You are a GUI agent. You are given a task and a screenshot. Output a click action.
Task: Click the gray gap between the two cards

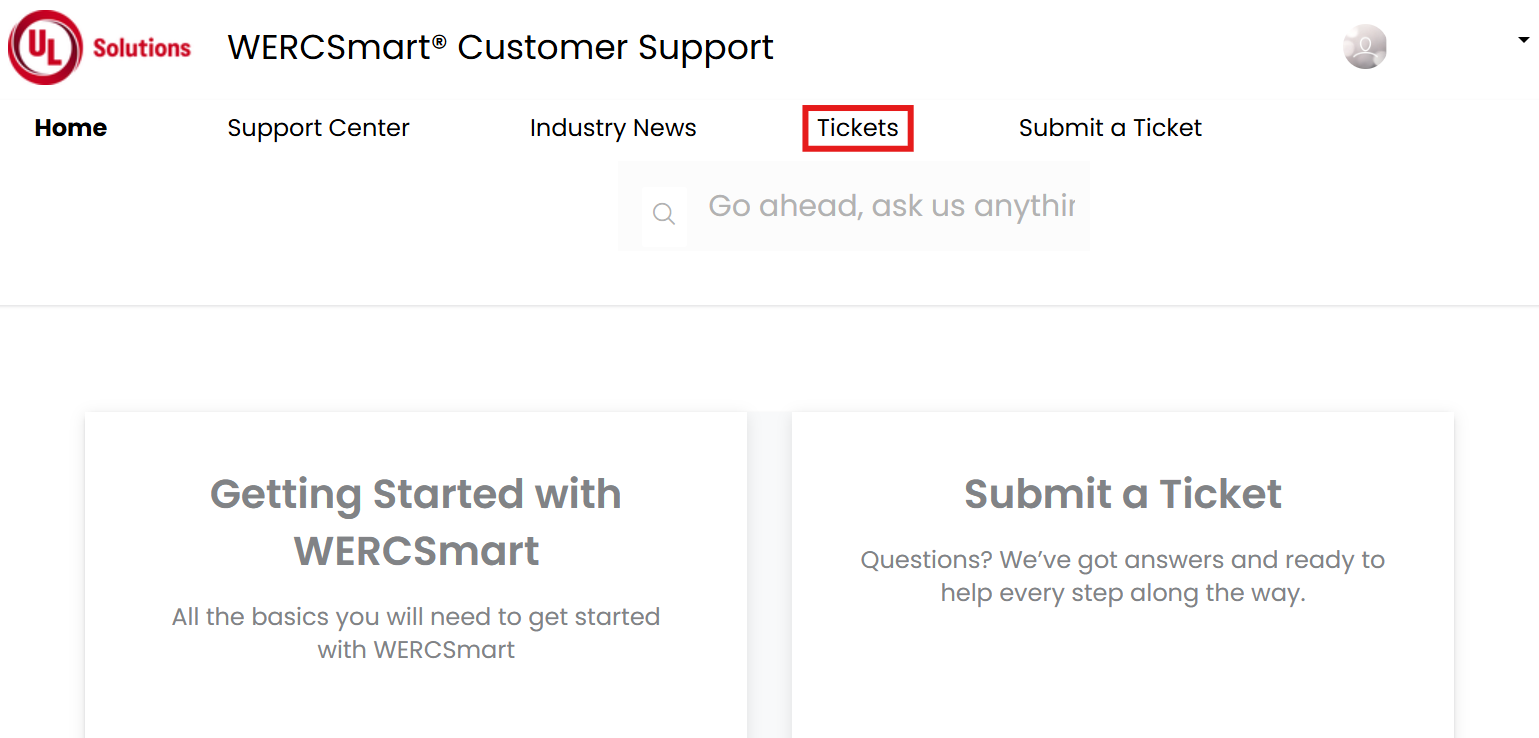(x=769, y=575)
